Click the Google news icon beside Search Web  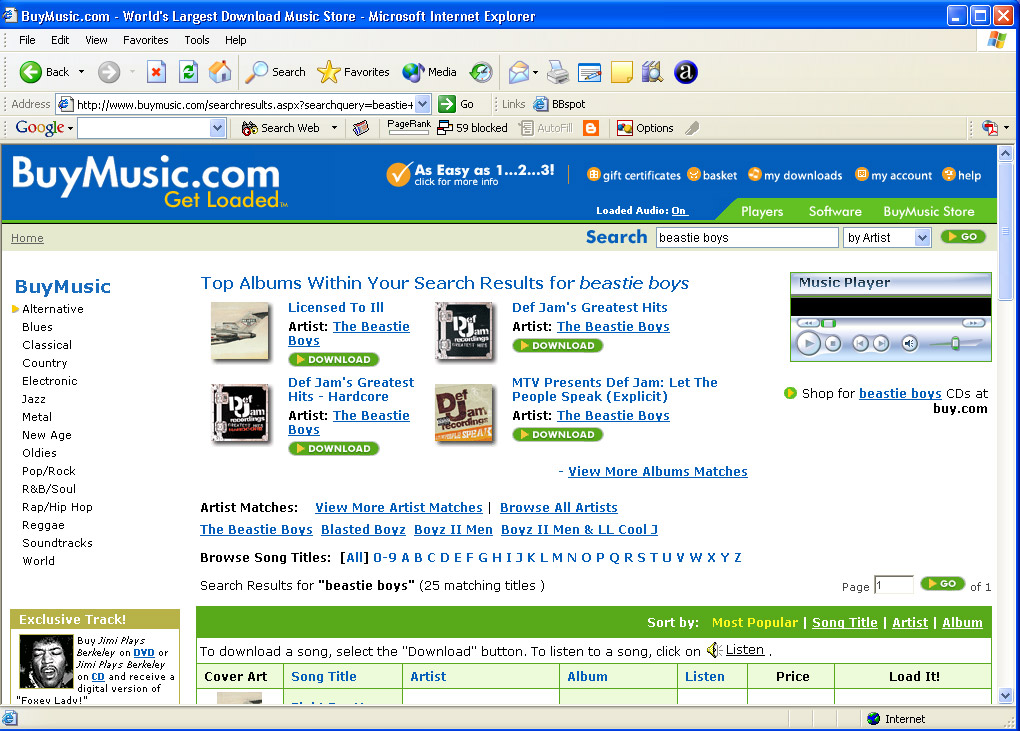click(361, 128)
